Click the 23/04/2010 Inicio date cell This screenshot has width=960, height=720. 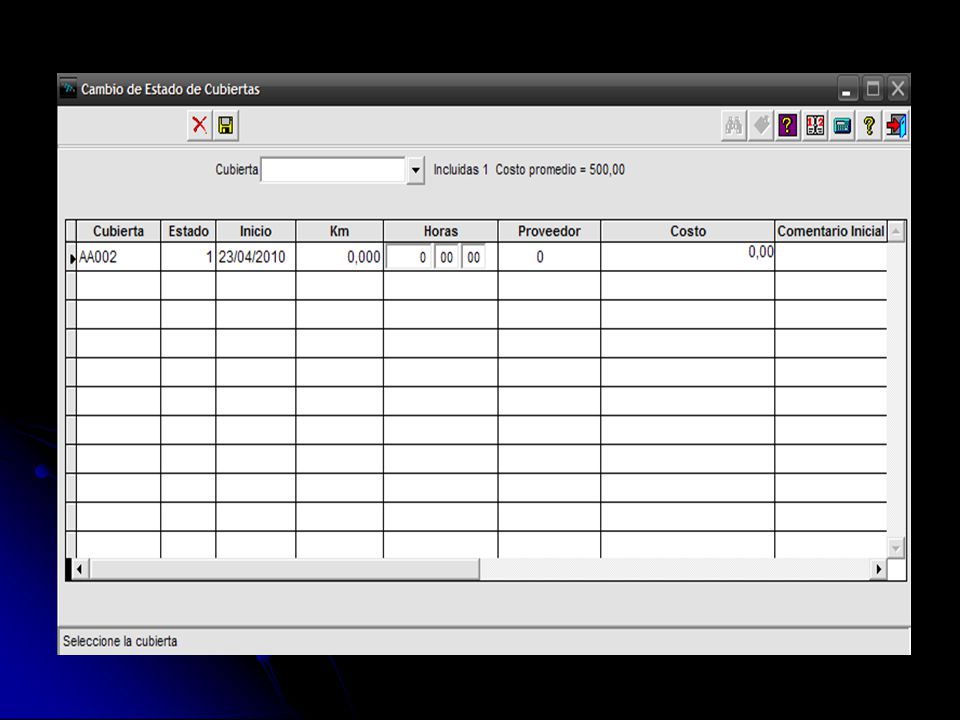(x=255, y=257)
